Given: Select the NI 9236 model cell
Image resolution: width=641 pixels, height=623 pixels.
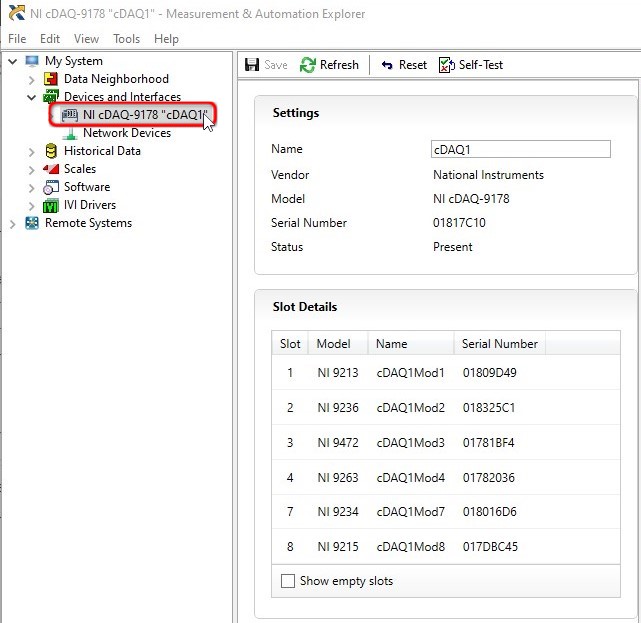Looking at the screenshot, I should point(338,408).
